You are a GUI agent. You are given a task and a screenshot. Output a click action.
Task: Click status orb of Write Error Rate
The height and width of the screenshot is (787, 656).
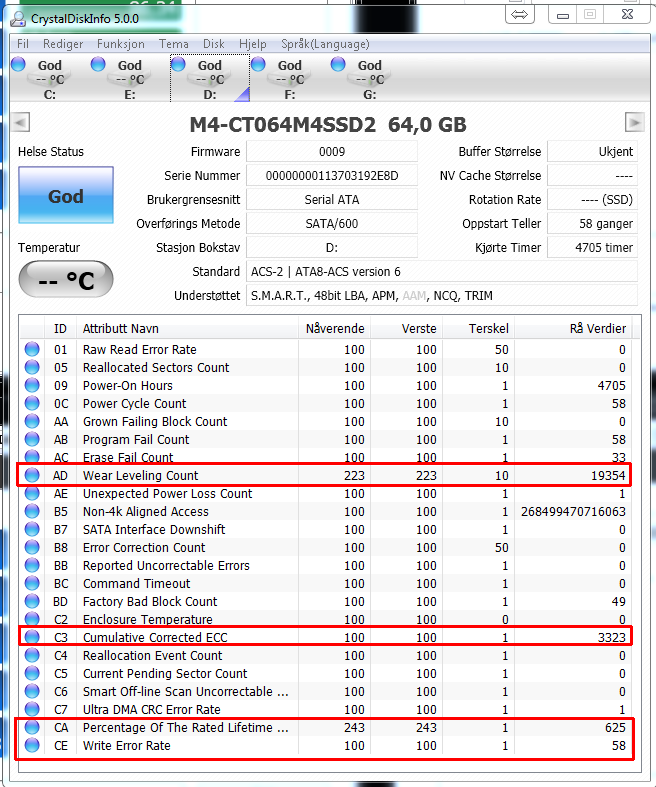click(x=32, y=746)
